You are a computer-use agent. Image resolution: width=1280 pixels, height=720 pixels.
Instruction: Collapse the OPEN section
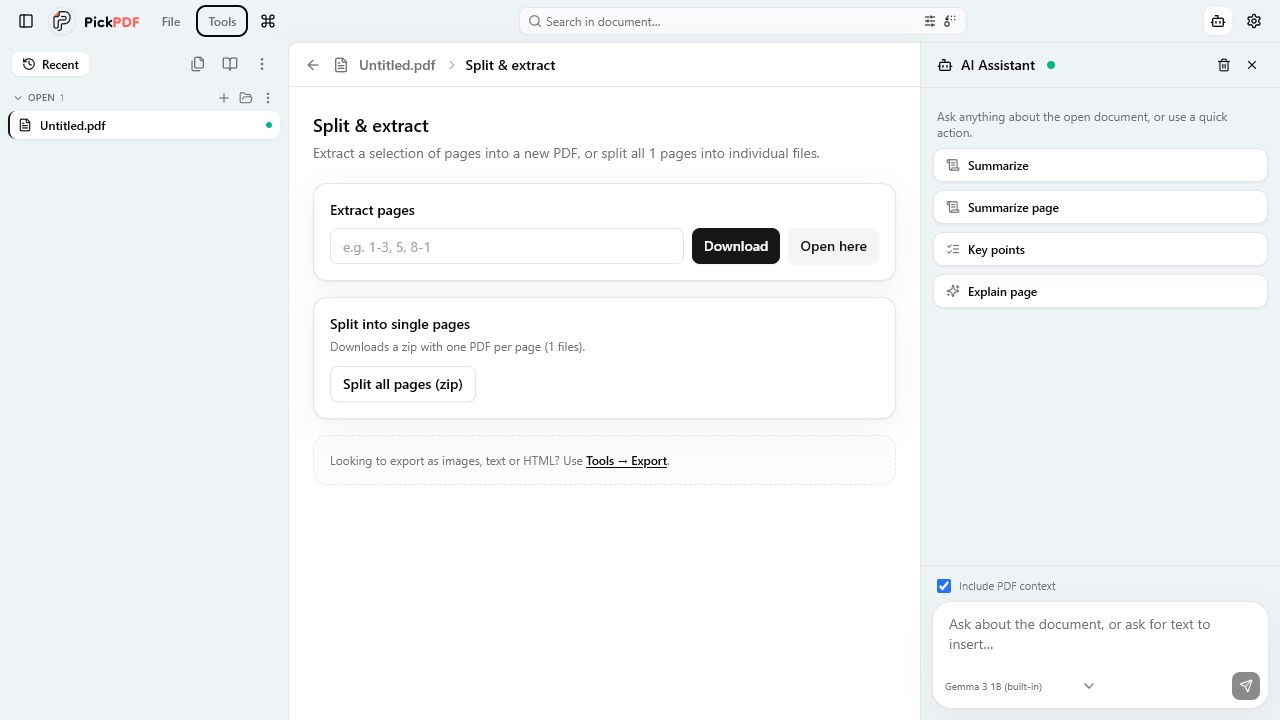[39, 97]
